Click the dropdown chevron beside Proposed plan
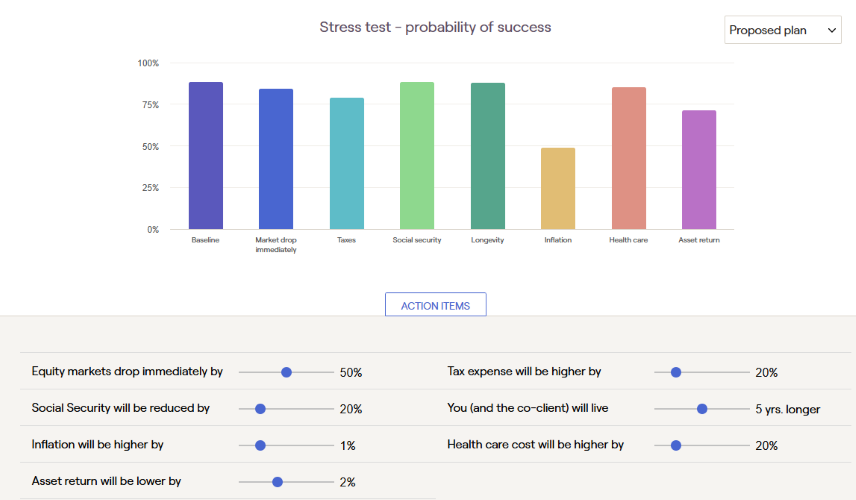Viewport: 856px width, 500px height. pyautogui.click(x=831, y=30)
